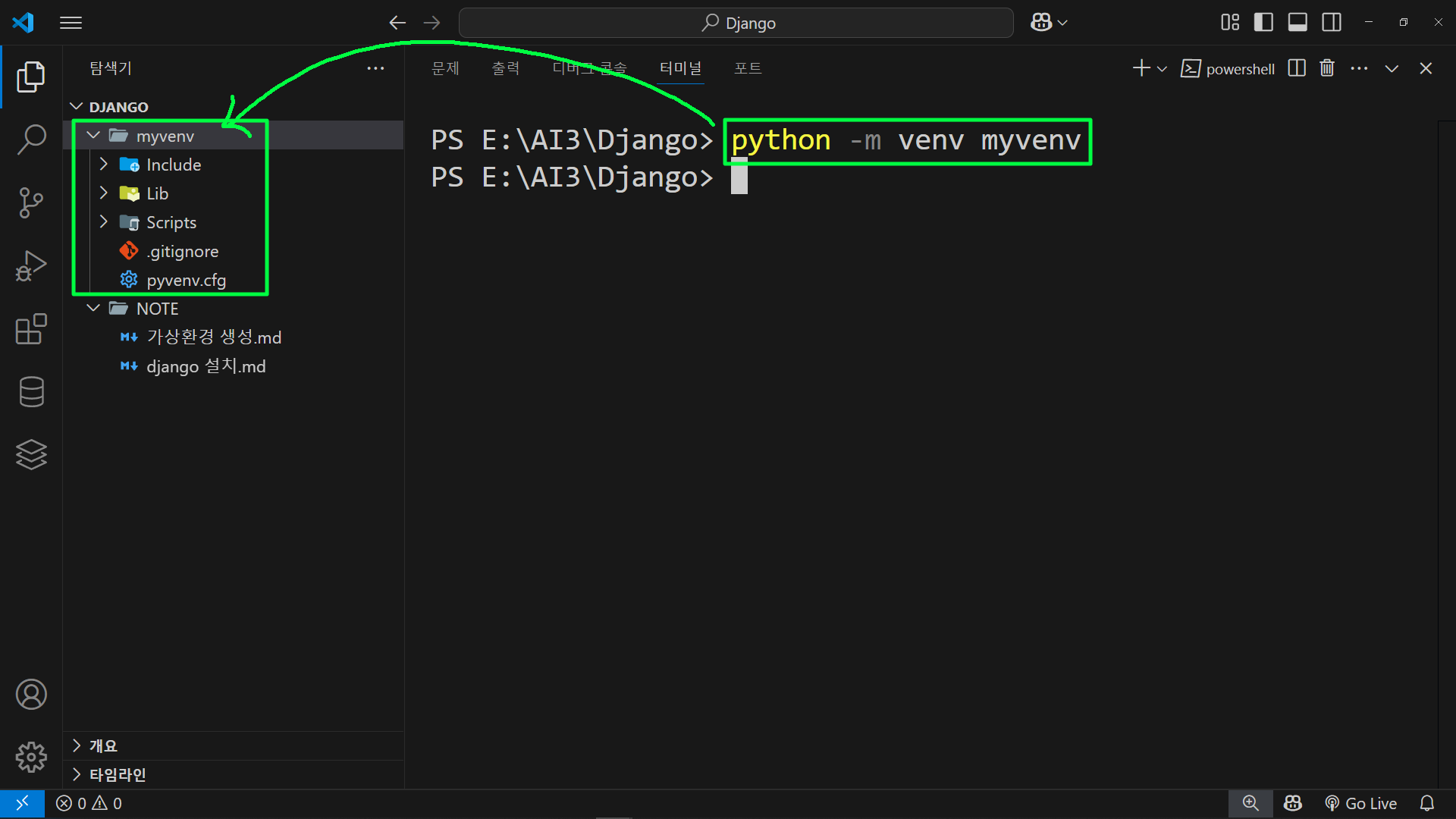Open the Search view in activity bar
Viewport: 1456px width, 819px height.
pos(31,140)
